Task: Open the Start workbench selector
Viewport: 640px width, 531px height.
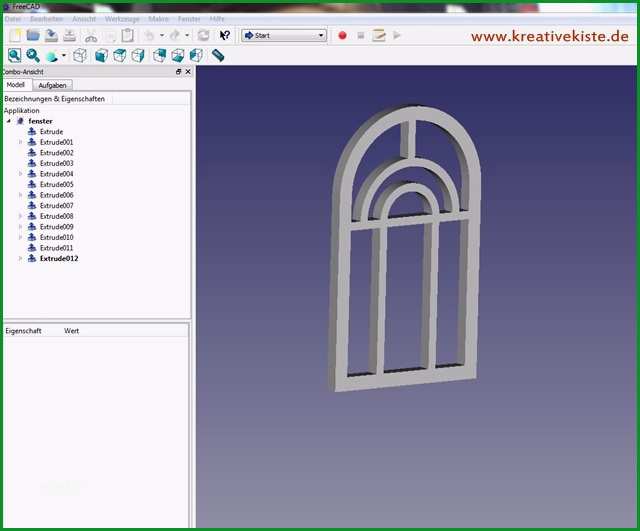Action: (284, 36)
